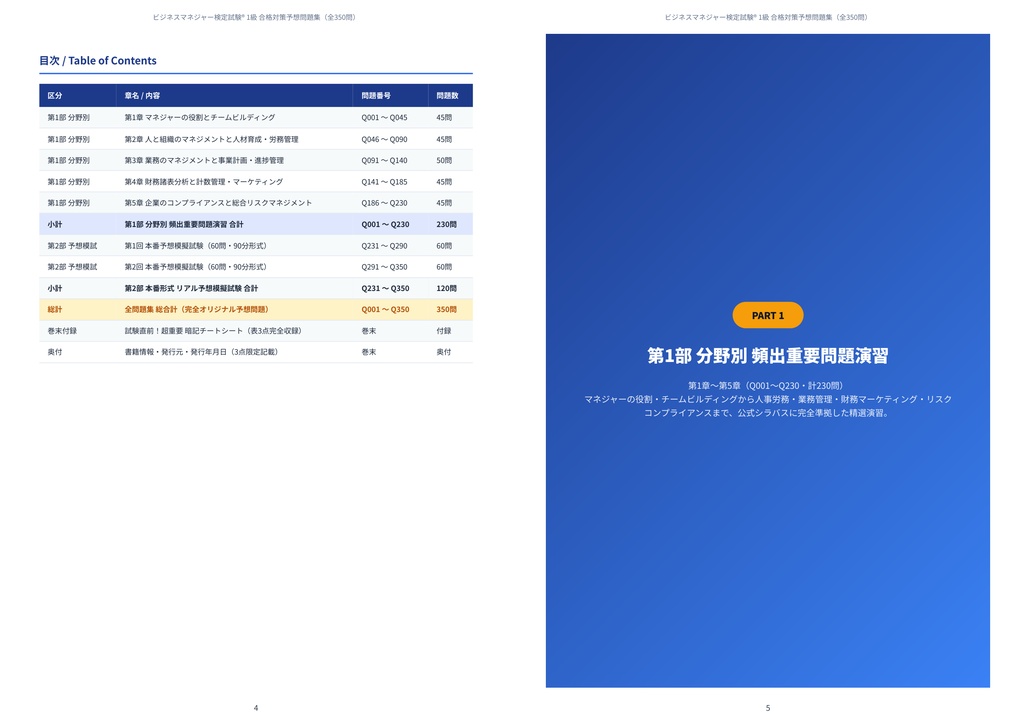This screenshot has height=724, width=1024.
Task: Click the left page running header title
Action: [255, 17]
